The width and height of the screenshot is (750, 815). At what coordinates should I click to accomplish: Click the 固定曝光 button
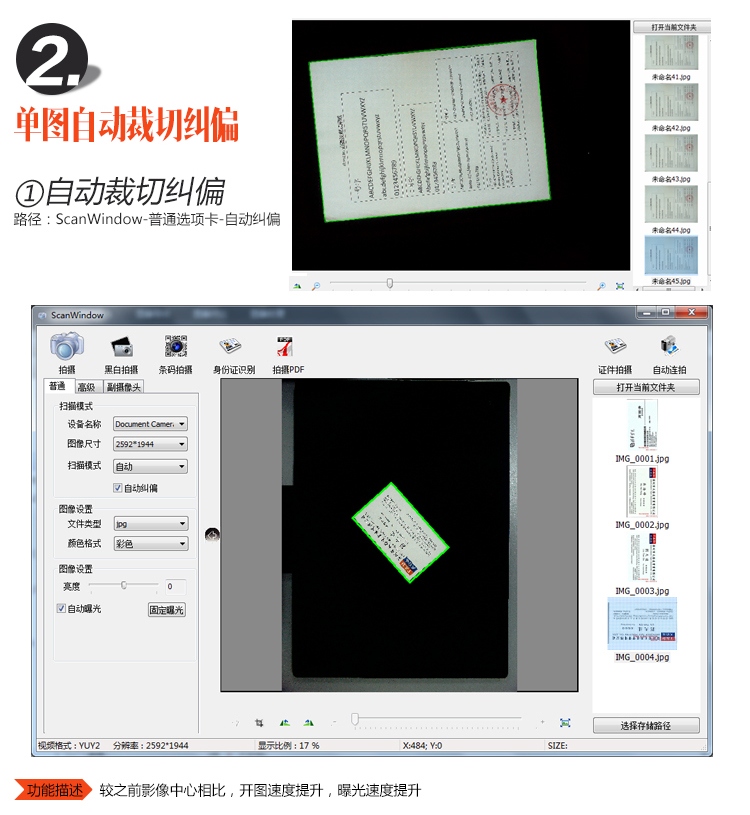tap(167, 610)
